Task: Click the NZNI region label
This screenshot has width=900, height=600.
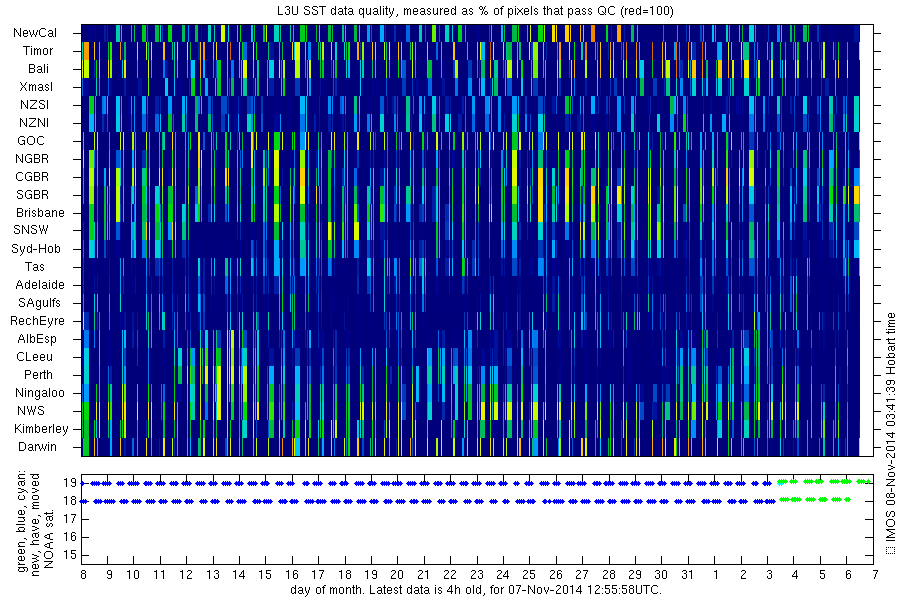Action: 34,123
